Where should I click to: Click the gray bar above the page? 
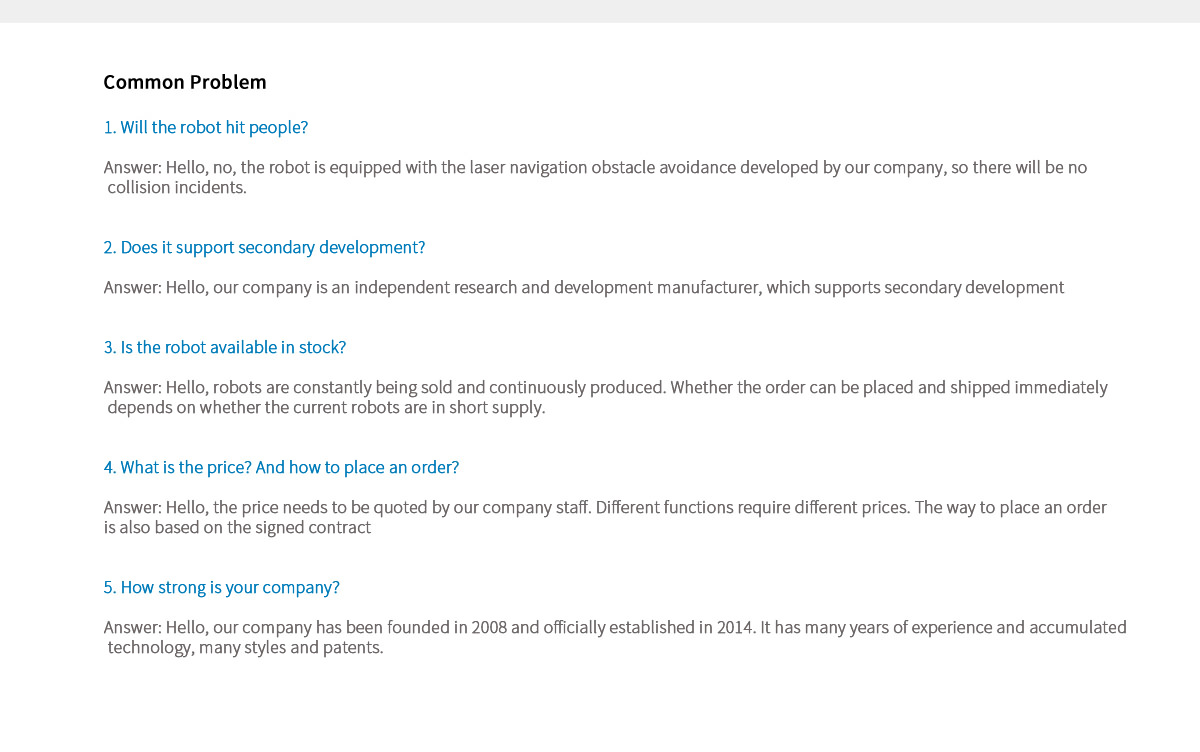click(600, 11)
